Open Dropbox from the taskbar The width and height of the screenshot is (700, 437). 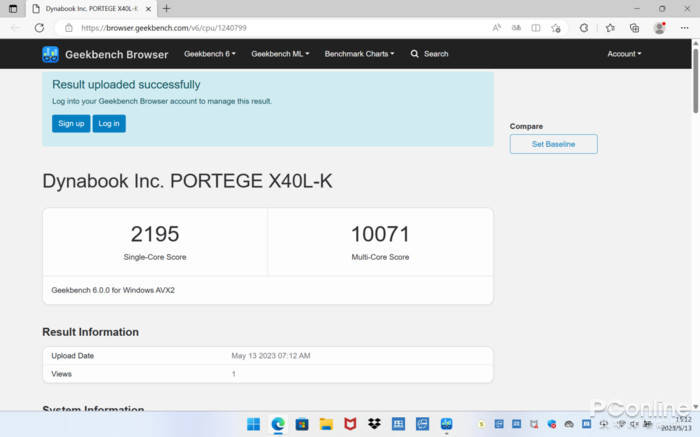[x=374, y=424]
